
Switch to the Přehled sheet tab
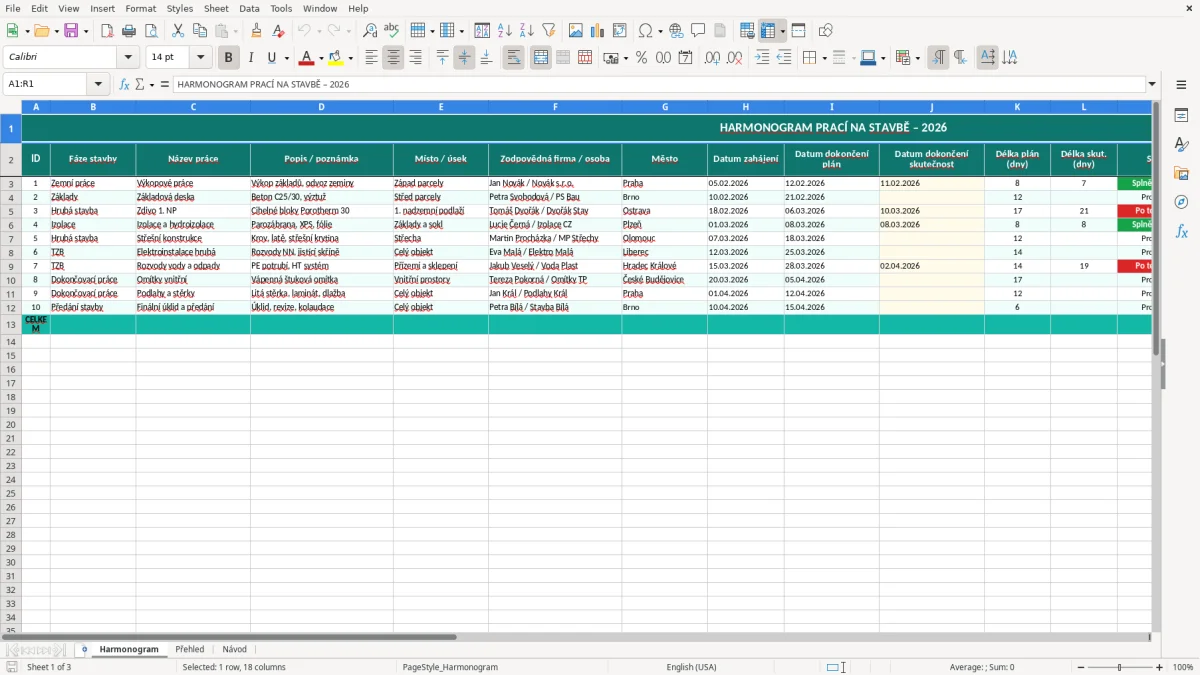[x=189, y=649]
